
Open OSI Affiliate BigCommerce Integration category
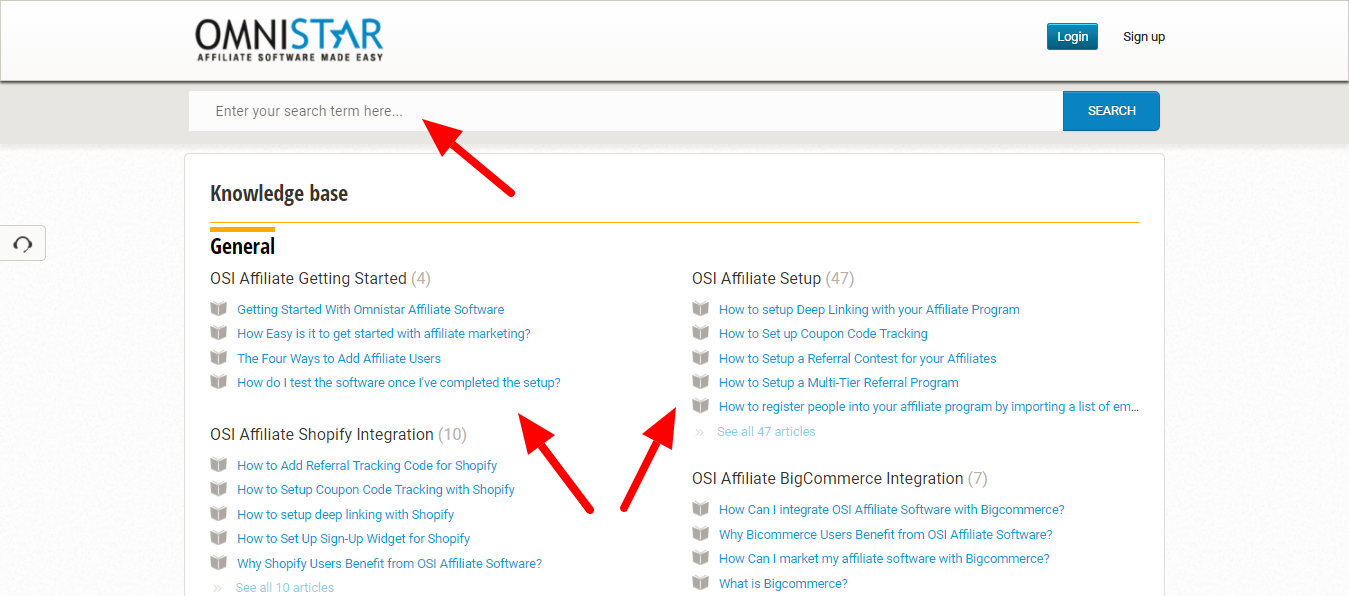[x=840, y=479]
